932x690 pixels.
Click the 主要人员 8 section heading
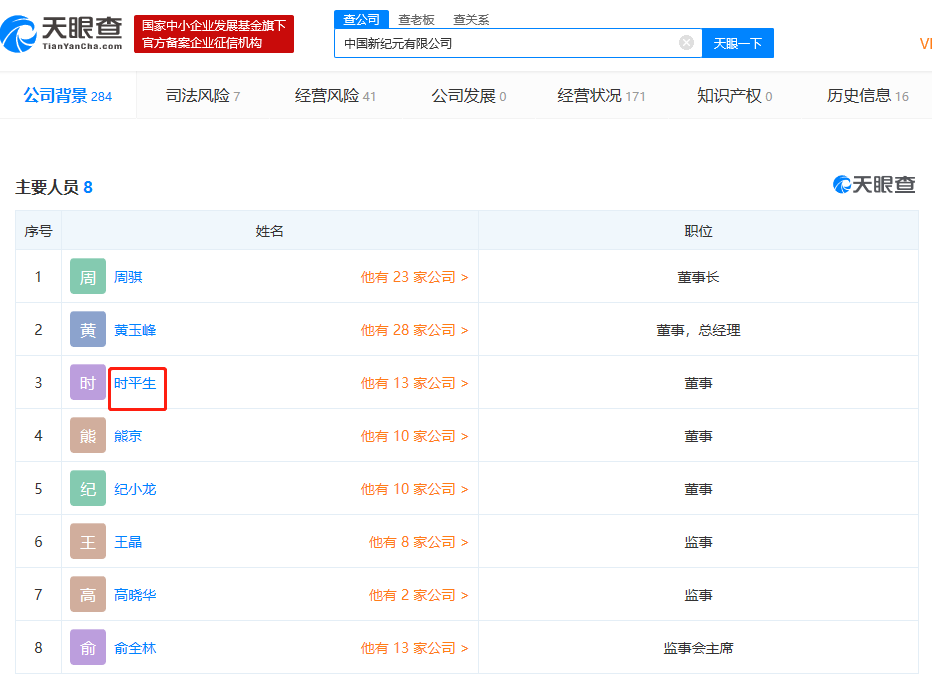click(54, 187)
